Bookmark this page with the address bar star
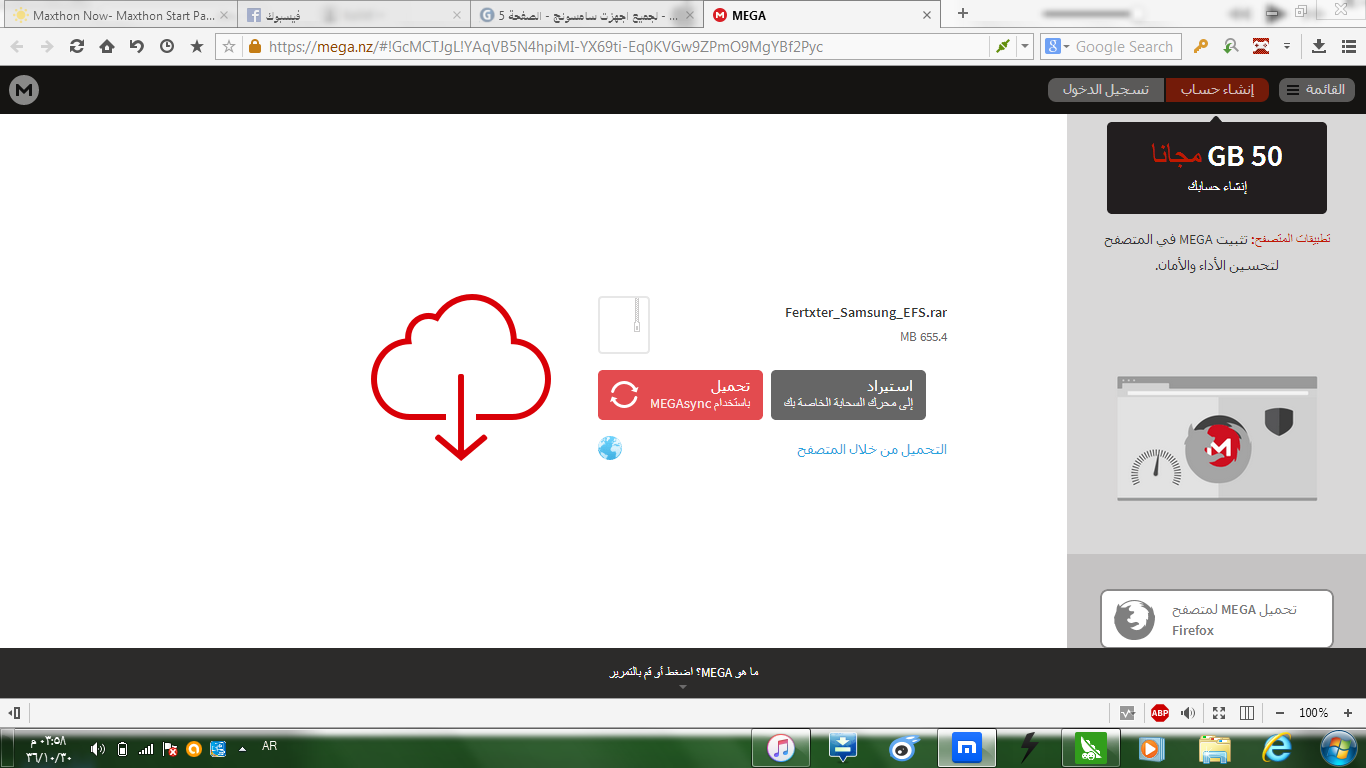This screenshot has height=768, width=1366. tap(229, 46)
